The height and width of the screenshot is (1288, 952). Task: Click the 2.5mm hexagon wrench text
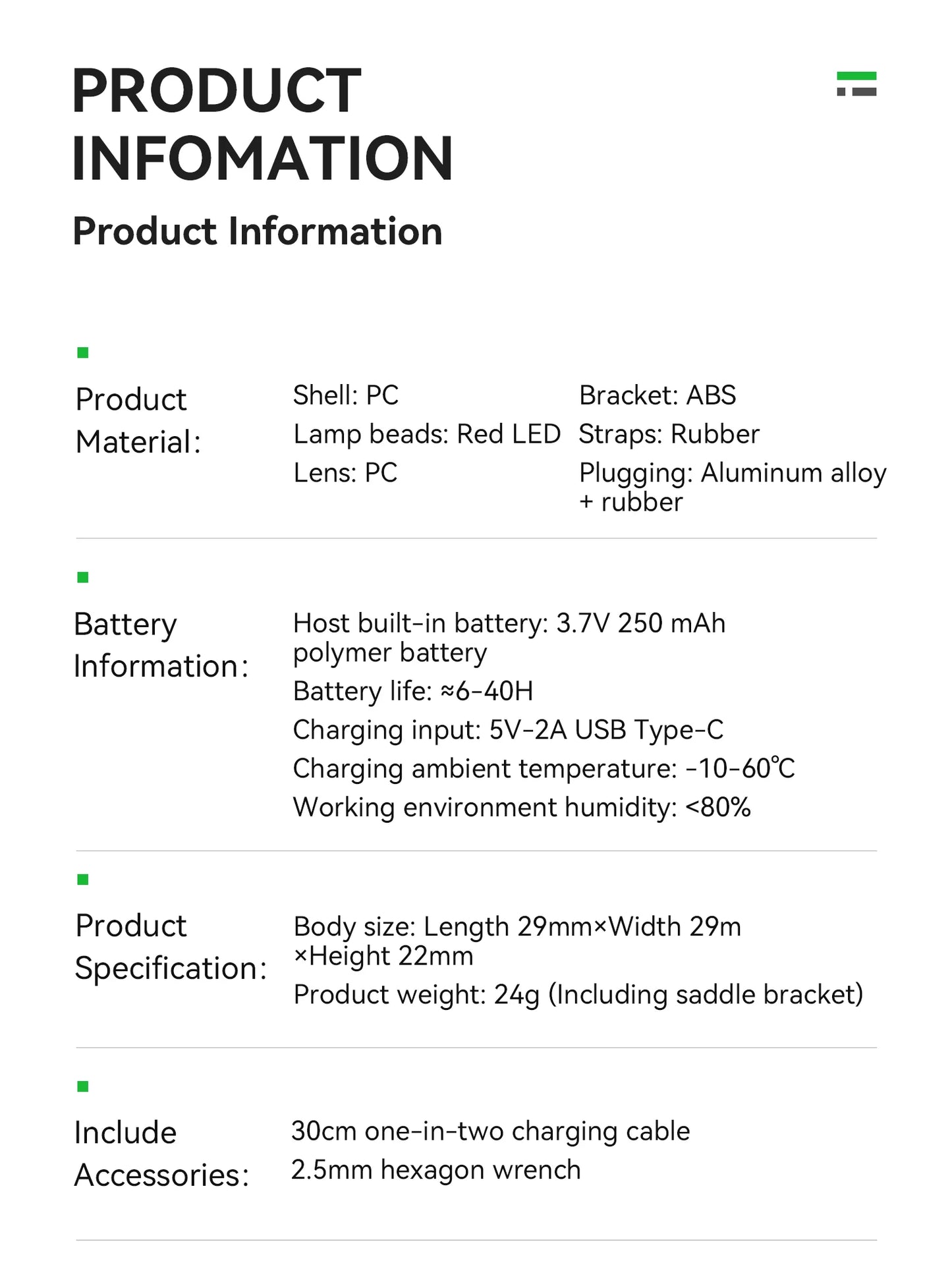(x=436, y=1170)
